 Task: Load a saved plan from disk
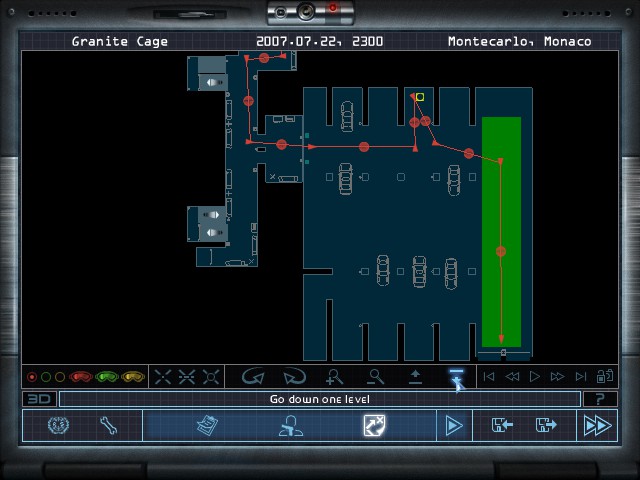point(502,425)
